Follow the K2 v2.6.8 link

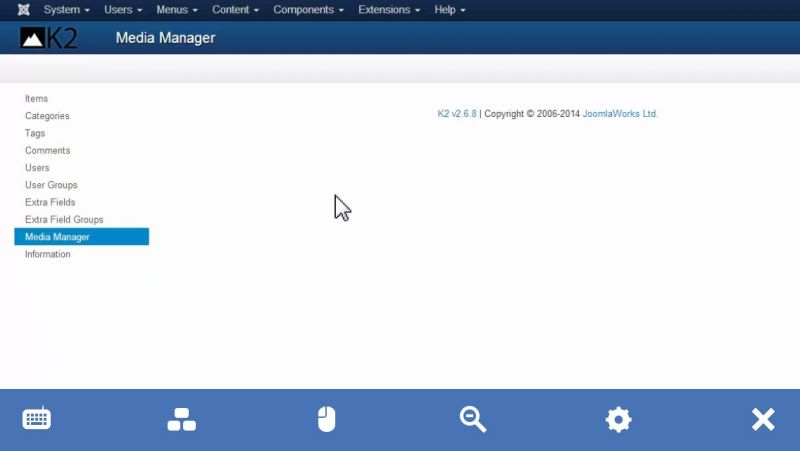coord(457,114)
